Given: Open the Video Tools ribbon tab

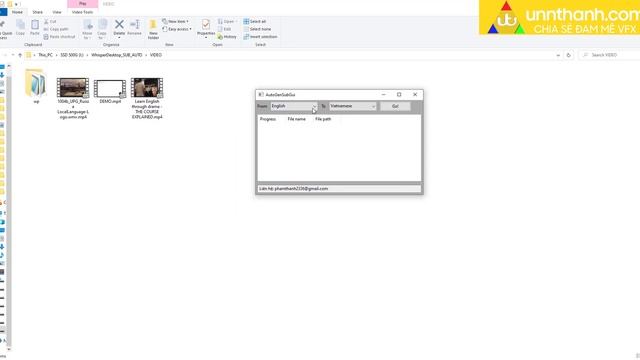Looking at the screenshot, I should coord(82,12).
